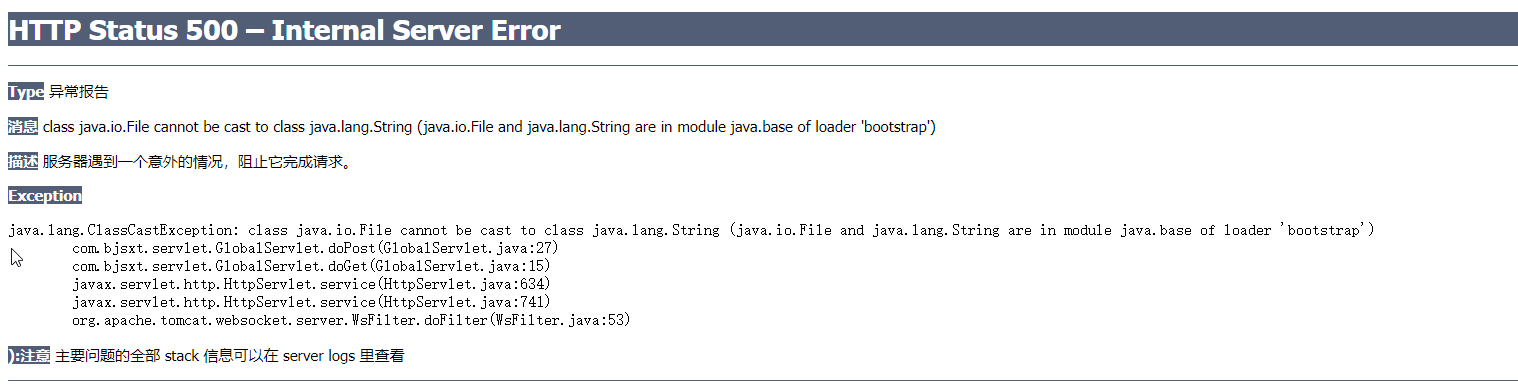1518x386 pixels.
Task: Click the GlobalServlet.doPost stack line
Action: point(315,248)
